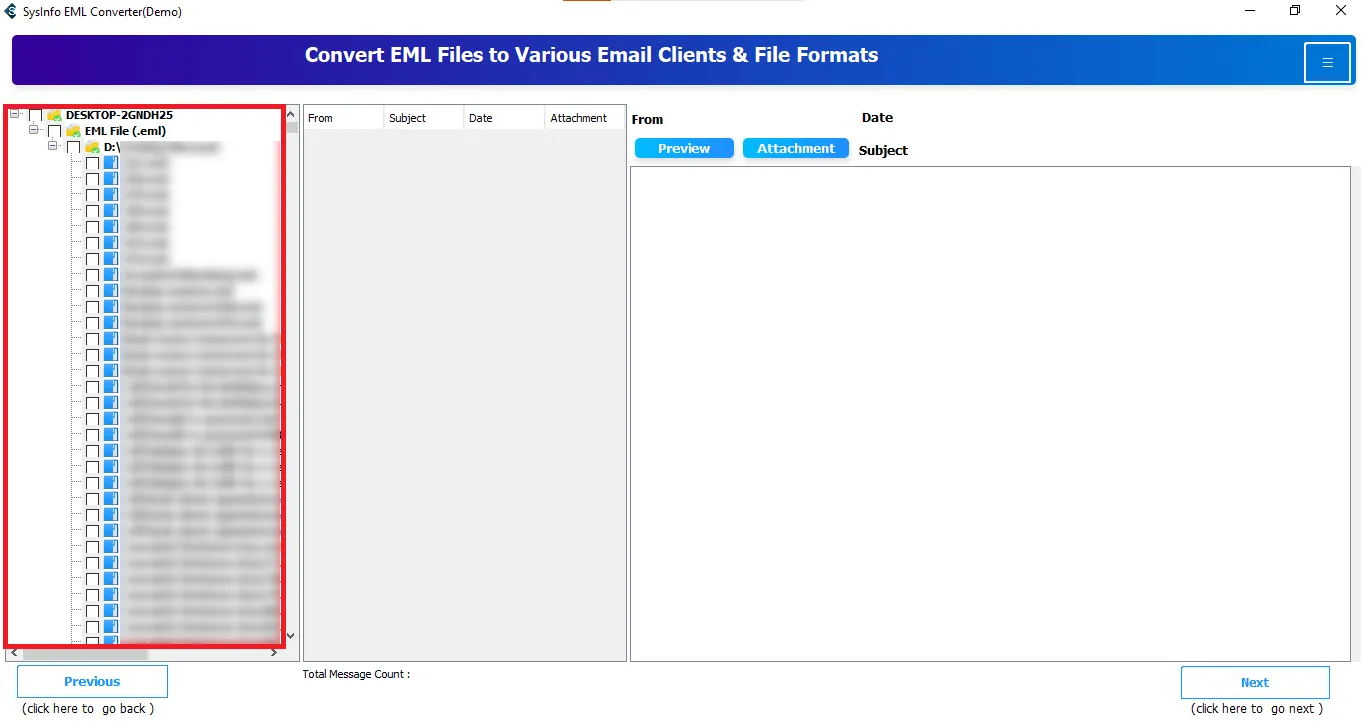Click the folder tree's scroll up arrow
Screen dimensions: 1366x726
[292, 113]
